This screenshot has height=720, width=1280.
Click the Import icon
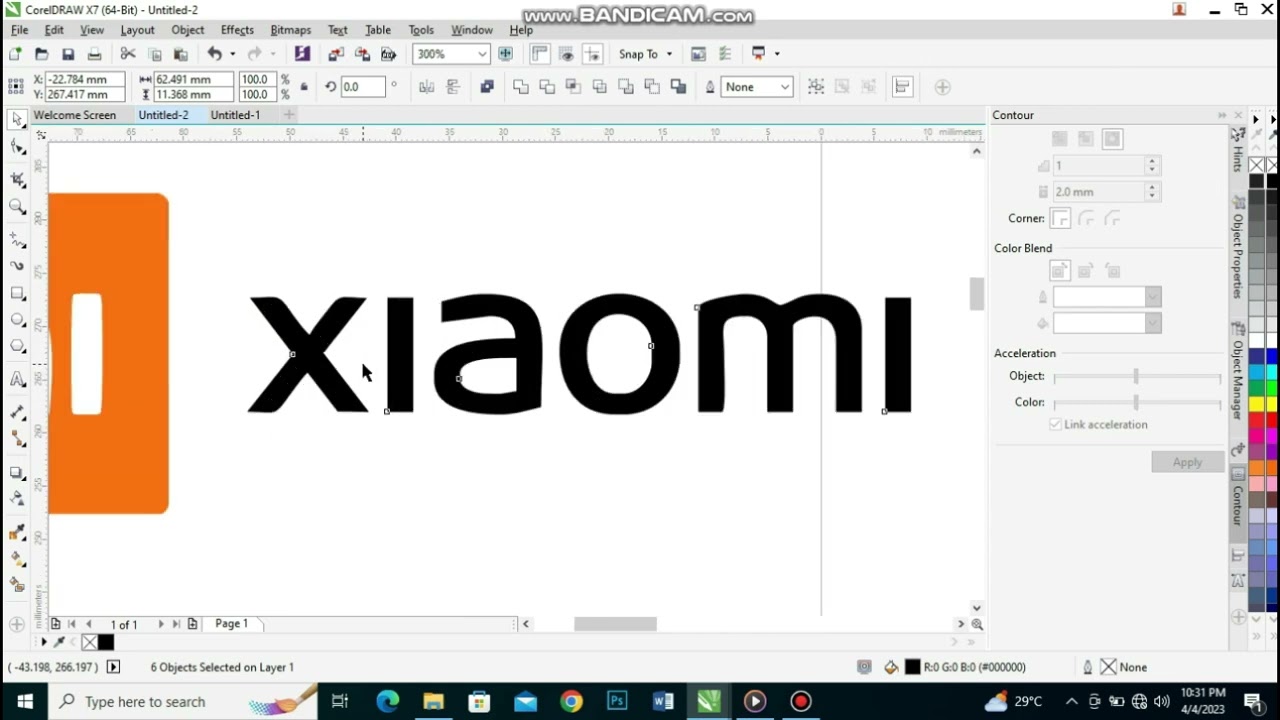pos(336,54)
